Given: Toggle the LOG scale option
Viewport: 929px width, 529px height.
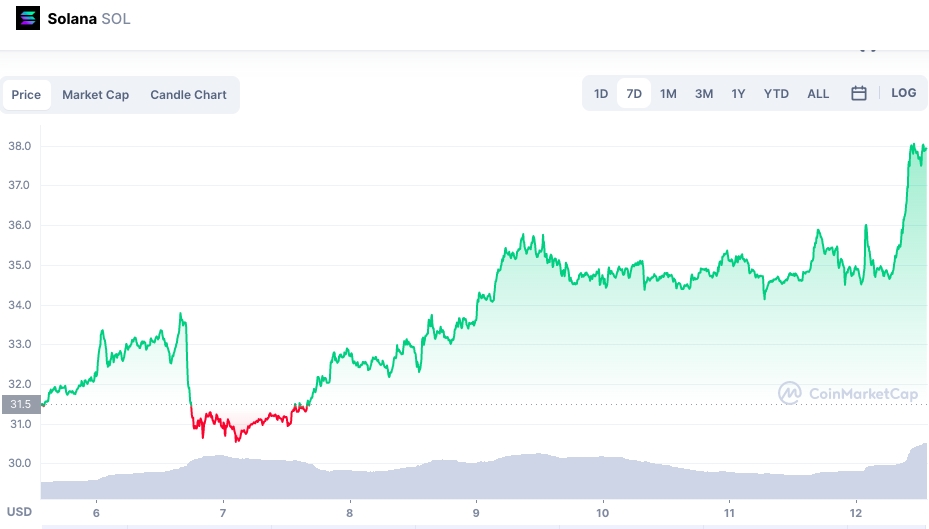Looking at the screenshot, I should tap(904, 93).
